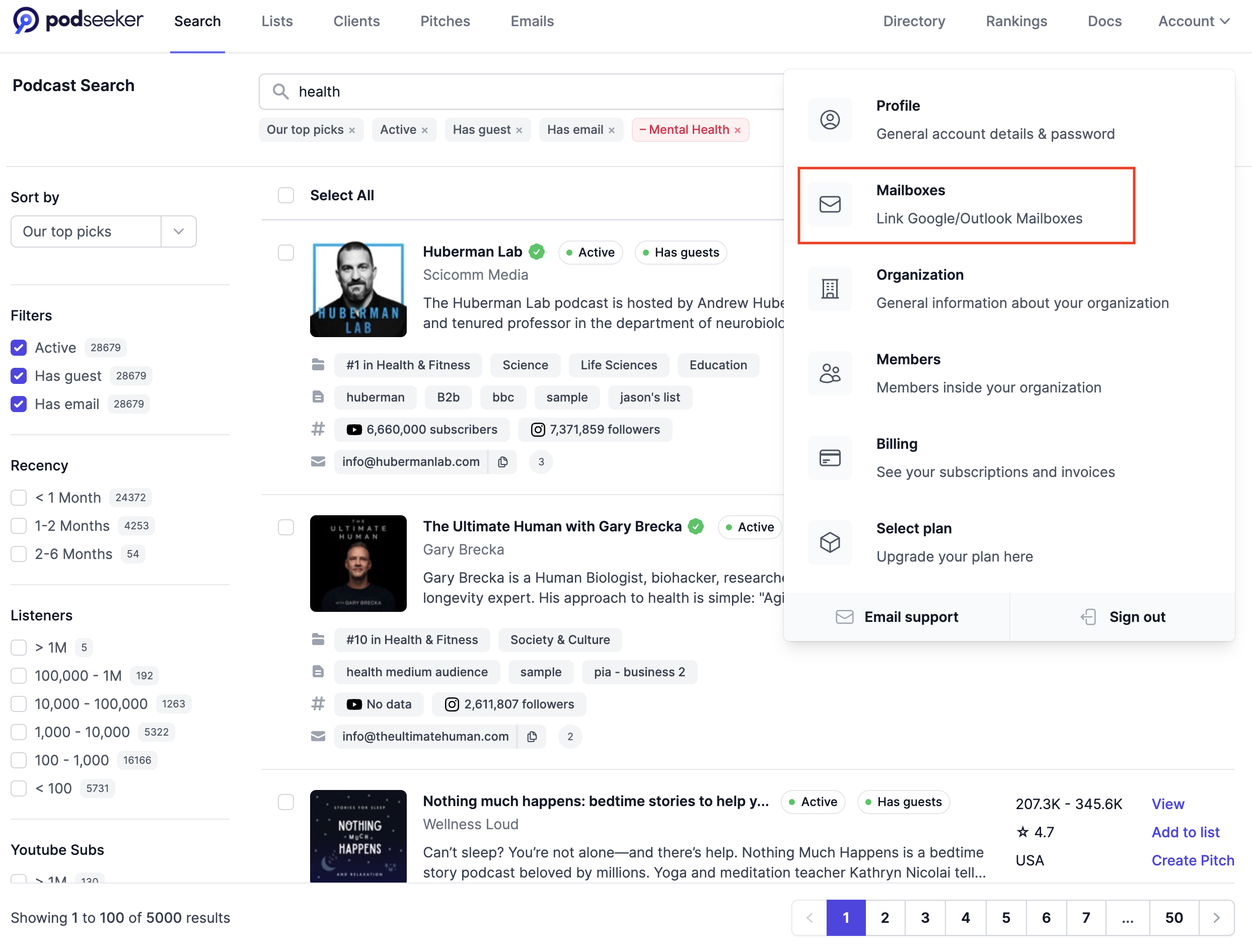The height and width of the screenshot is (952, 1252).
Task: Click the Mailboxes envelope icon
Action: pos(830,204)
